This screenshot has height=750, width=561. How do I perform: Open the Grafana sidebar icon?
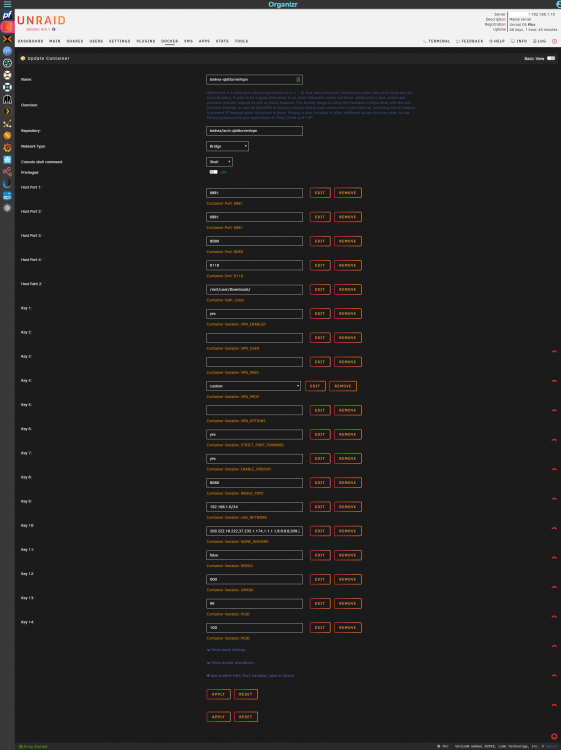(7, 147)
